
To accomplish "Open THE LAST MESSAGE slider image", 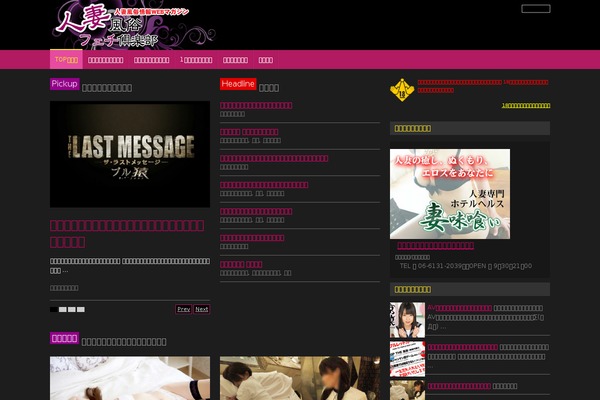I will pyautogui.click(x=130, y=154).
